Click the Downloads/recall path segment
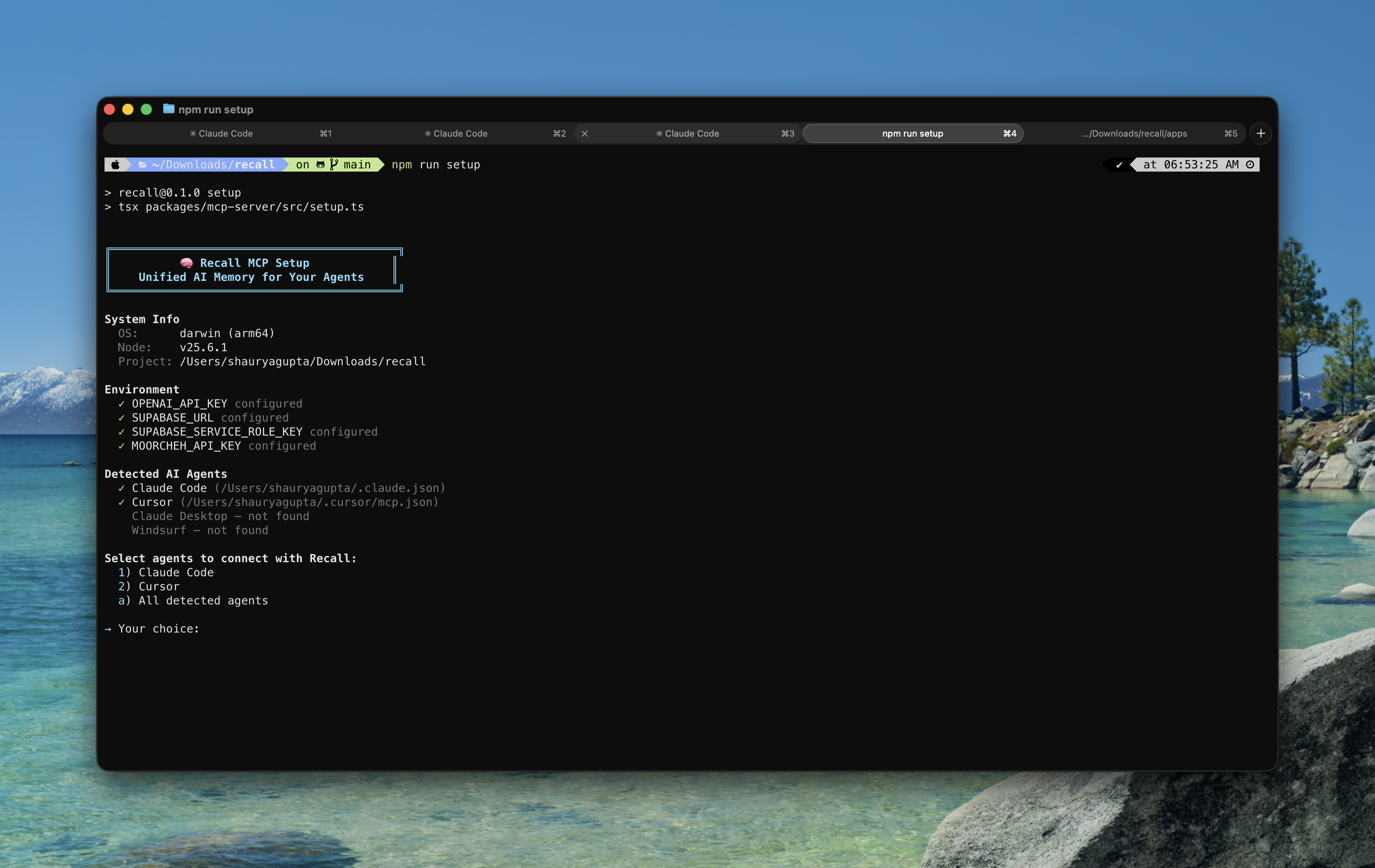The width and height of the screenshot is (1375, 868). (213, 164)
